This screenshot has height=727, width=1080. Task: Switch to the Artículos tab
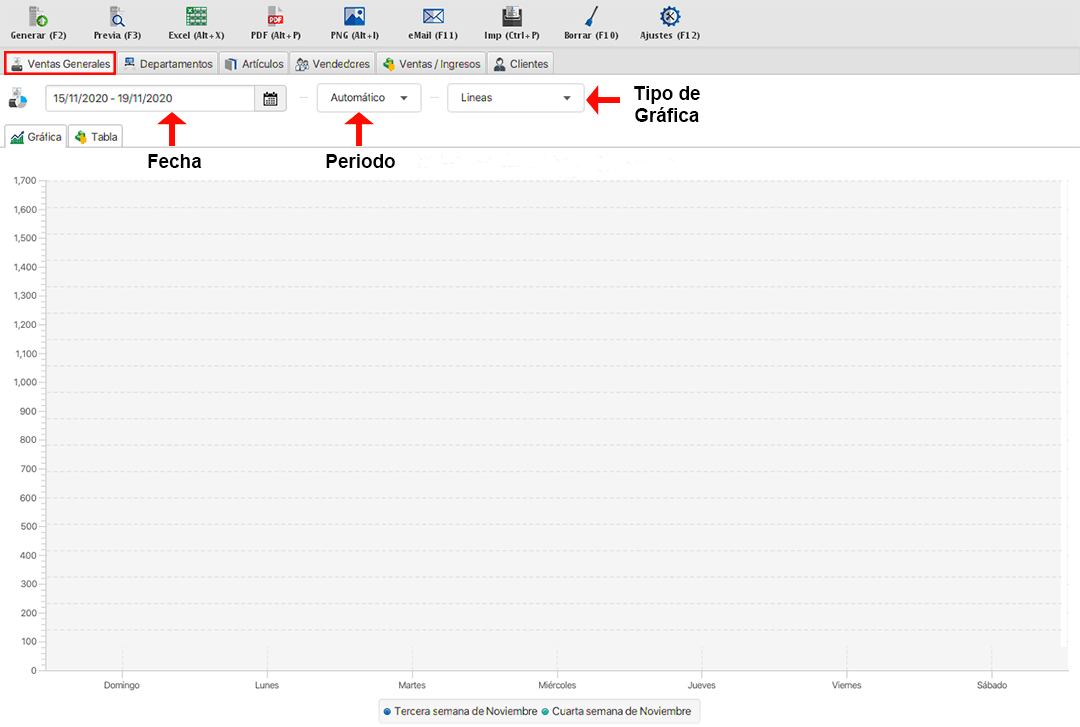(254, 64)
